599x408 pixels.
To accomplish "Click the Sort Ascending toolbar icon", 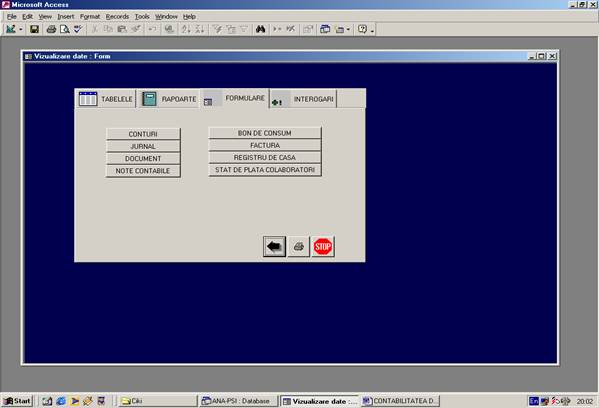I will point(186,29).
